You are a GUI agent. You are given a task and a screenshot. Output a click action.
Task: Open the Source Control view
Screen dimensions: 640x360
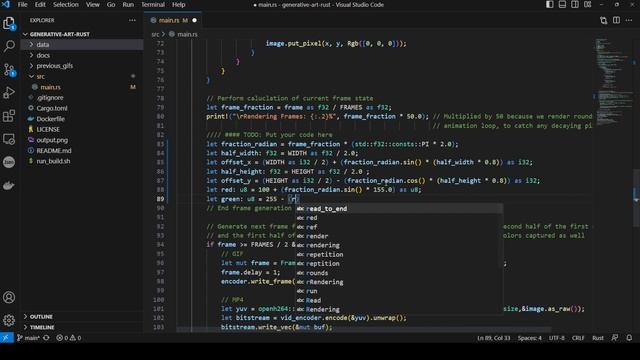coord(9,70)
